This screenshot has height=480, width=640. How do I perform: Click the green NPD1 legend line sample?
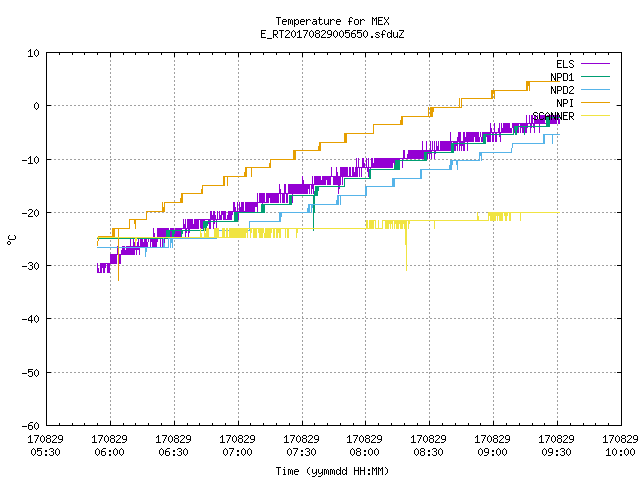[x=596, y=77]
